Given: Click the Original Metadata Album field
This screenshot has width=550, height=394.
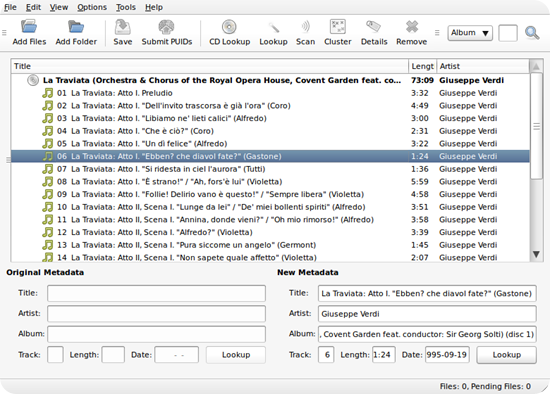Looking at the screenshot, I should (x=156, y=334).
